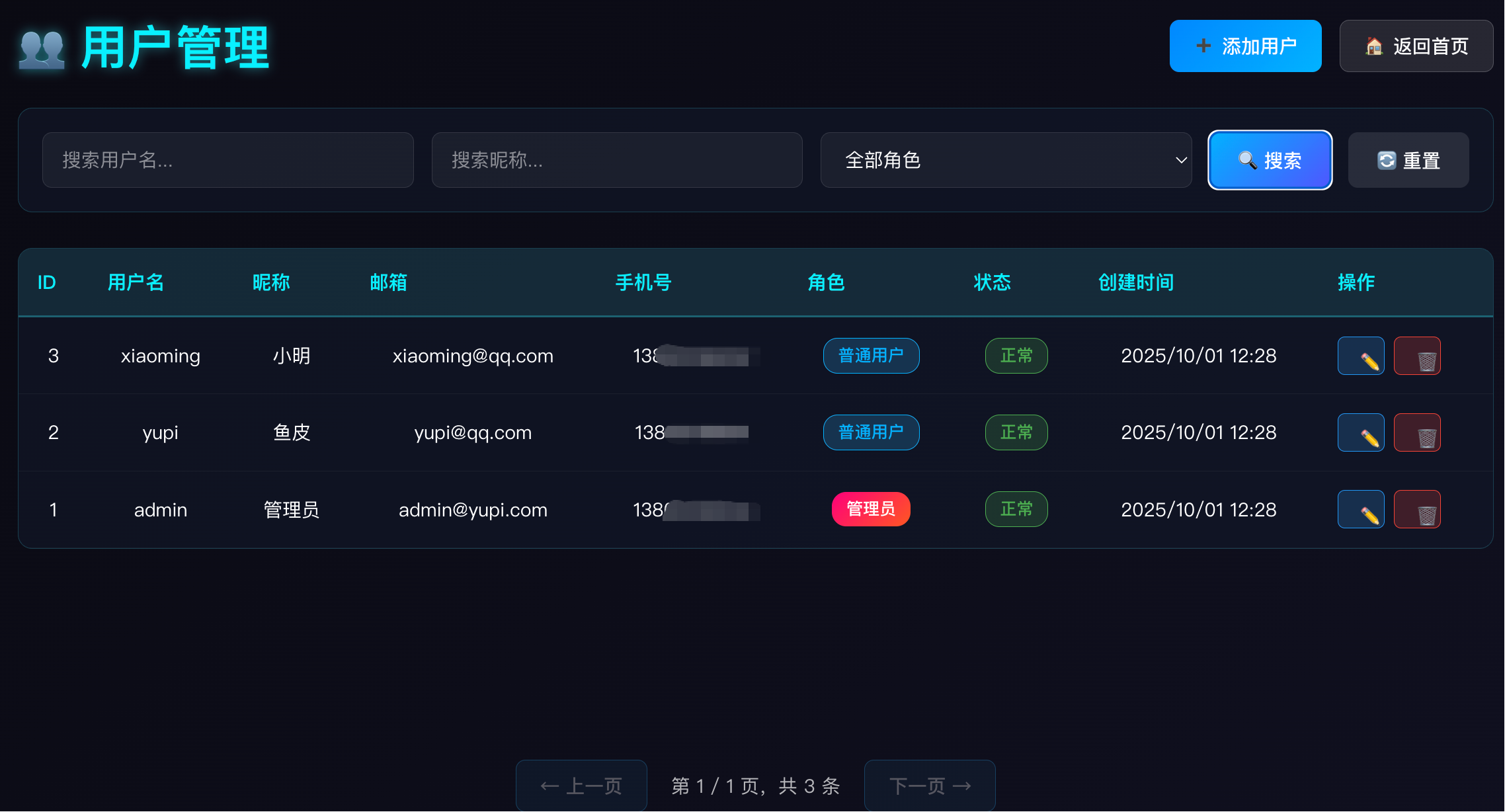This screenshot has width=1505, height=812.
Task: Click the 创建时间 column header
Action: pos(1135,282)
